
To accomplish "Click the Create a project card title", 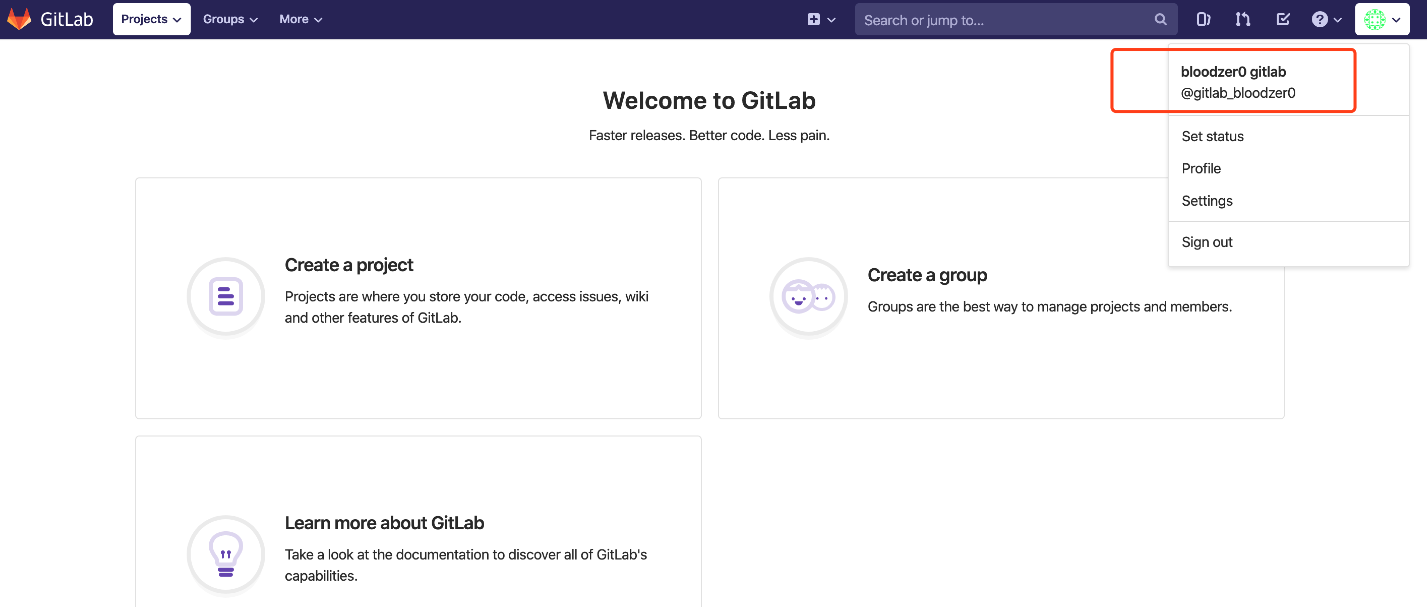I will tap(349, 265).
